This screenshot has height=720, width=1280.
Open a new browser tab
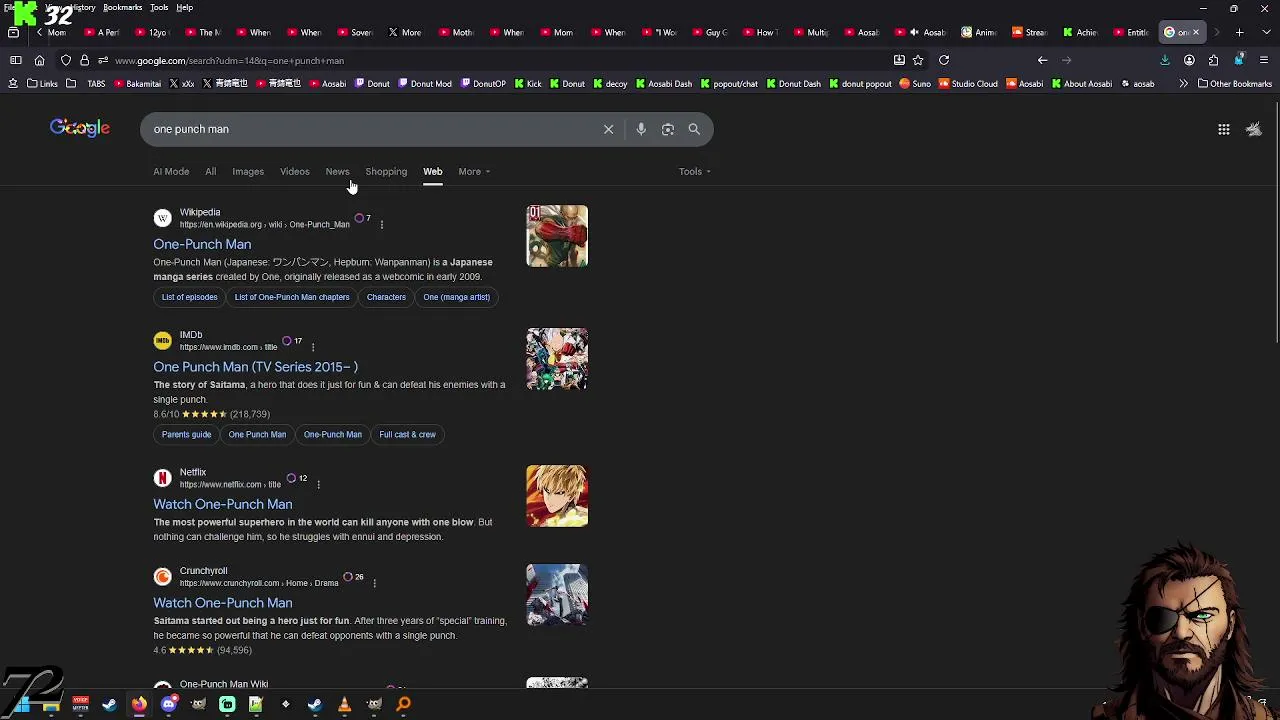pyautogui.click(x=1239, y=33)
